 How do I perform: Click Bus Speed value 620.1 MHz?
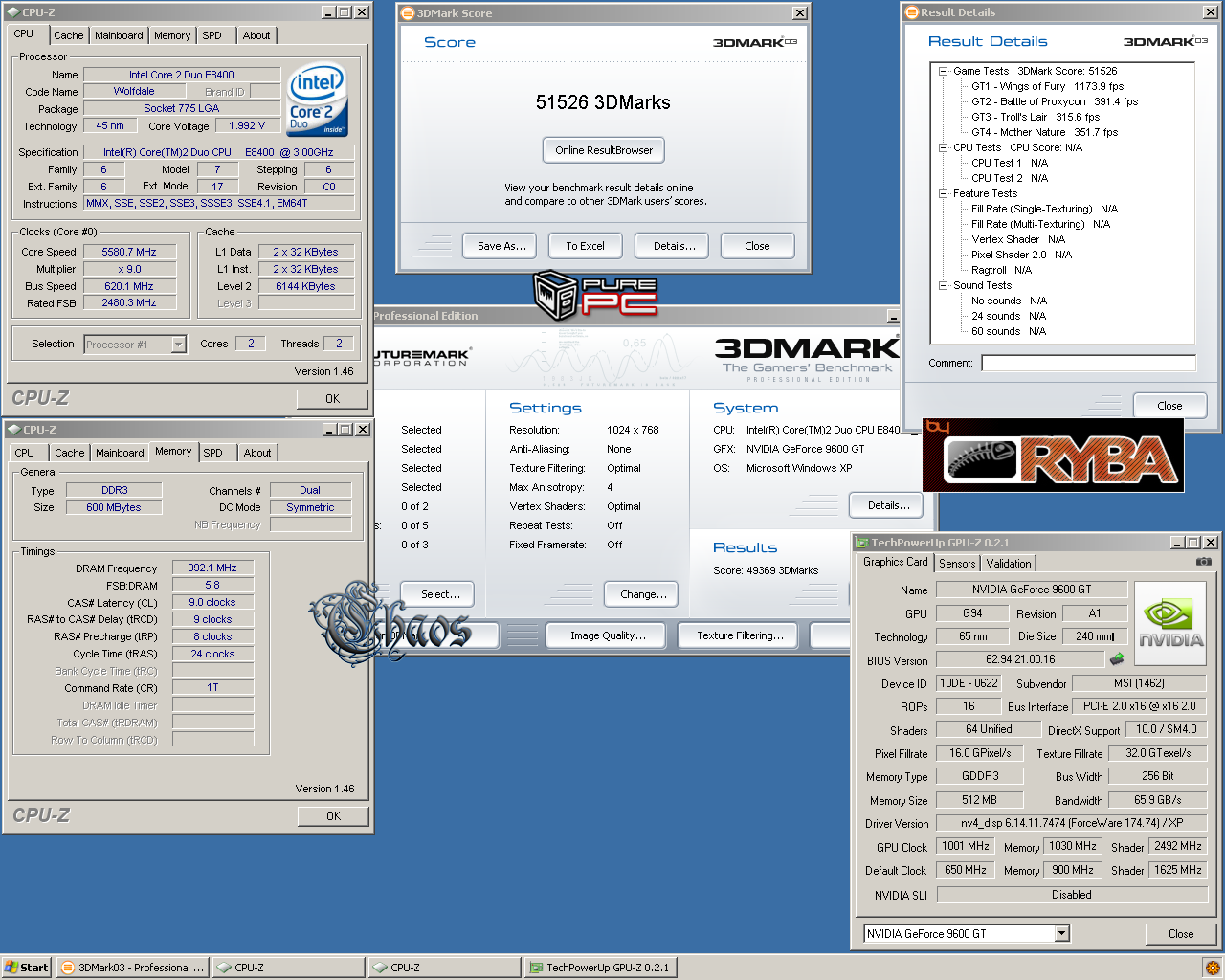click(x=129, y=286)
